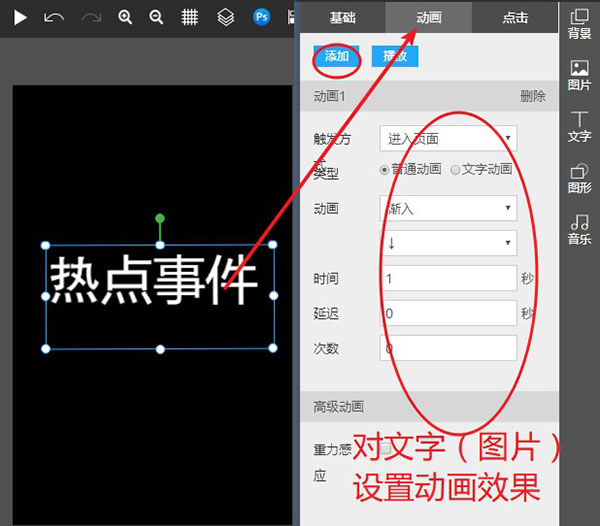Image resolution: width=600 pixels, height=526 pixels.
Task: Zoom in on the canvas
Action: point(125,17)
